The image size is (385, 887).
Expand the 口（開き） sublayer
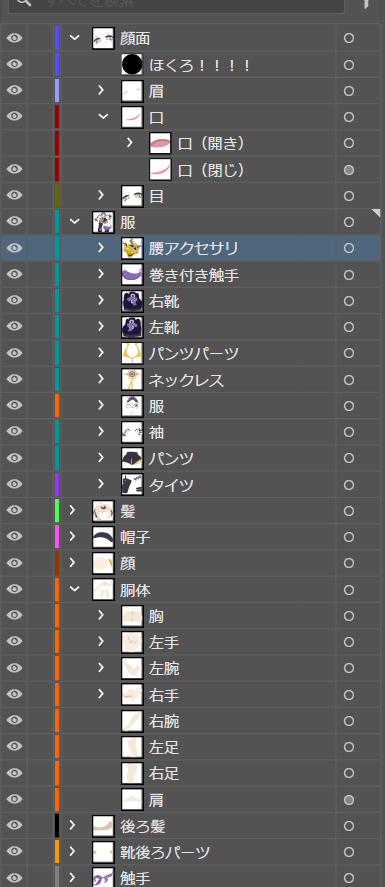pyautogui.click(x=129, y=143)
